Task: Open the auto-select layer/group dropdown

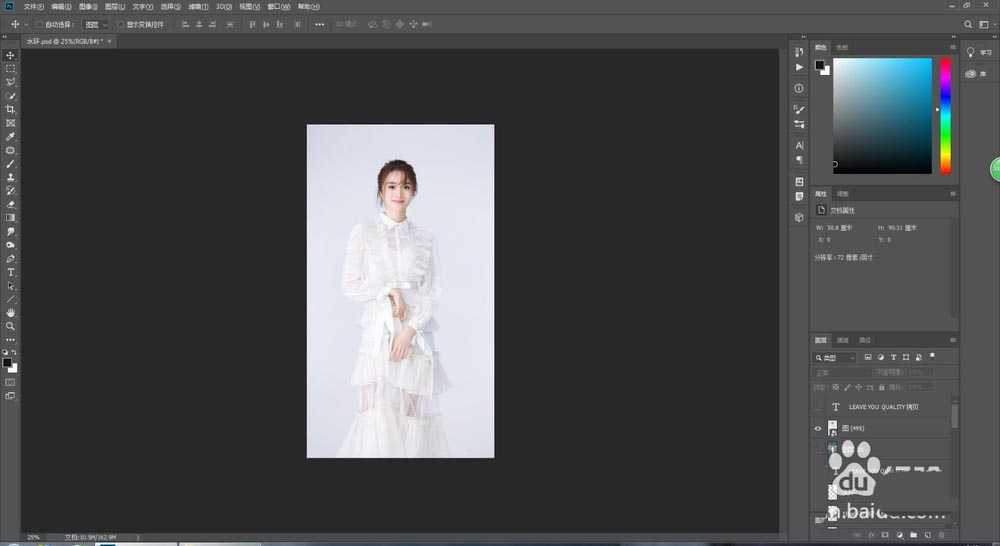Action: (x=96, y=23)
